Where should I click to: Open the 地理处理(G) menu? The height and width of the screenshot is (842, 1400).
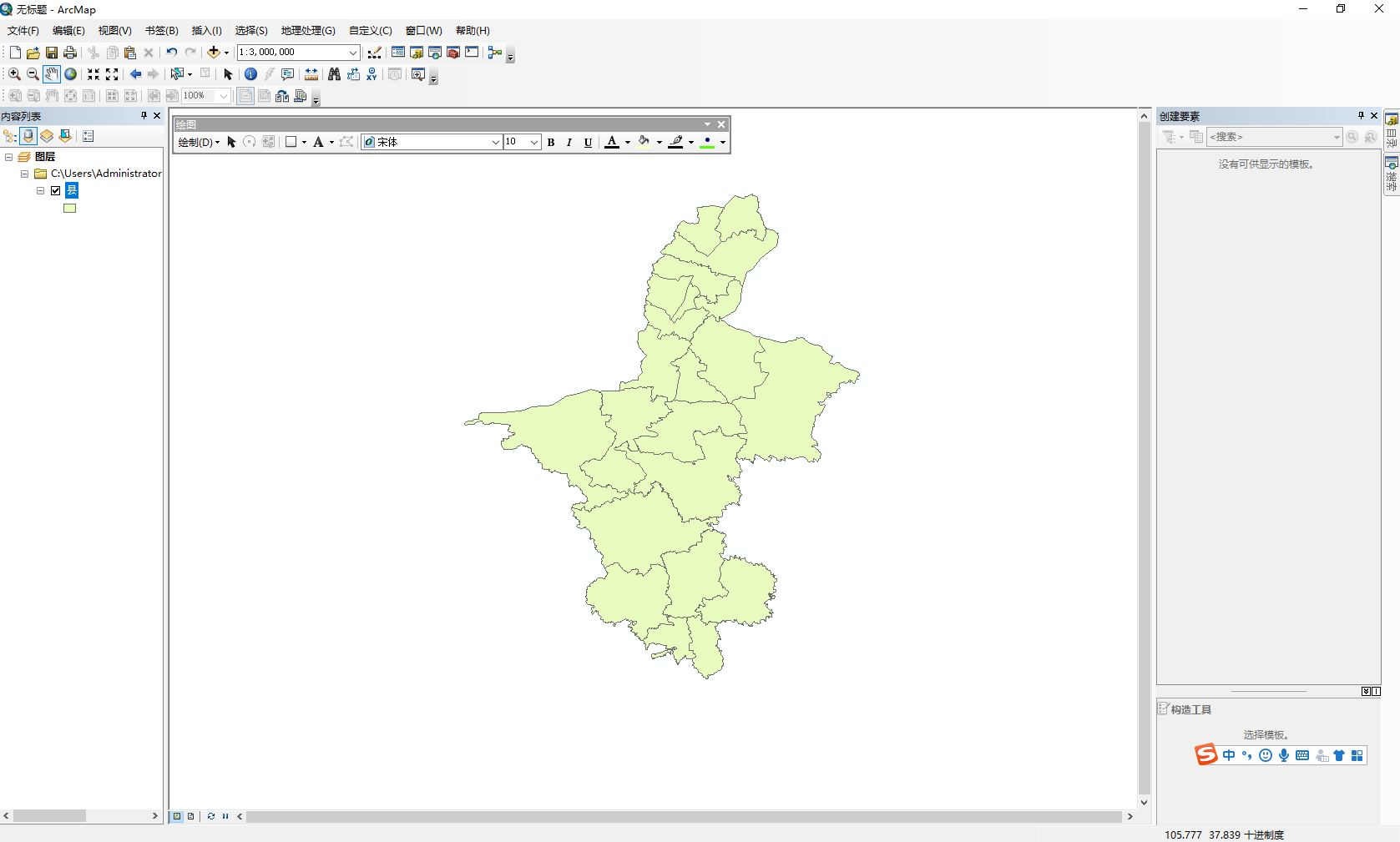(x=308, y=31)
